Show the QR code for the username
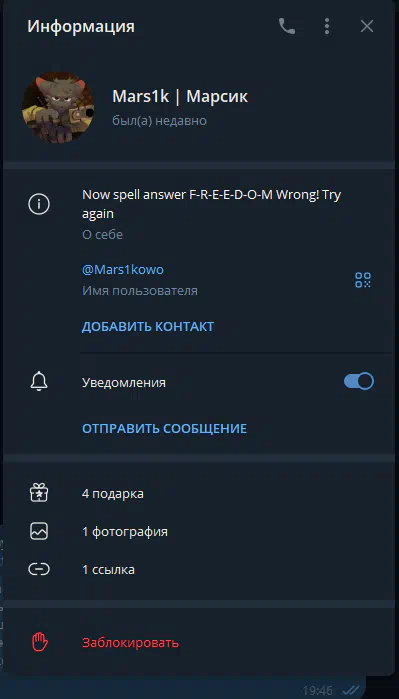399x699 pixels. [x=363, y=280]
